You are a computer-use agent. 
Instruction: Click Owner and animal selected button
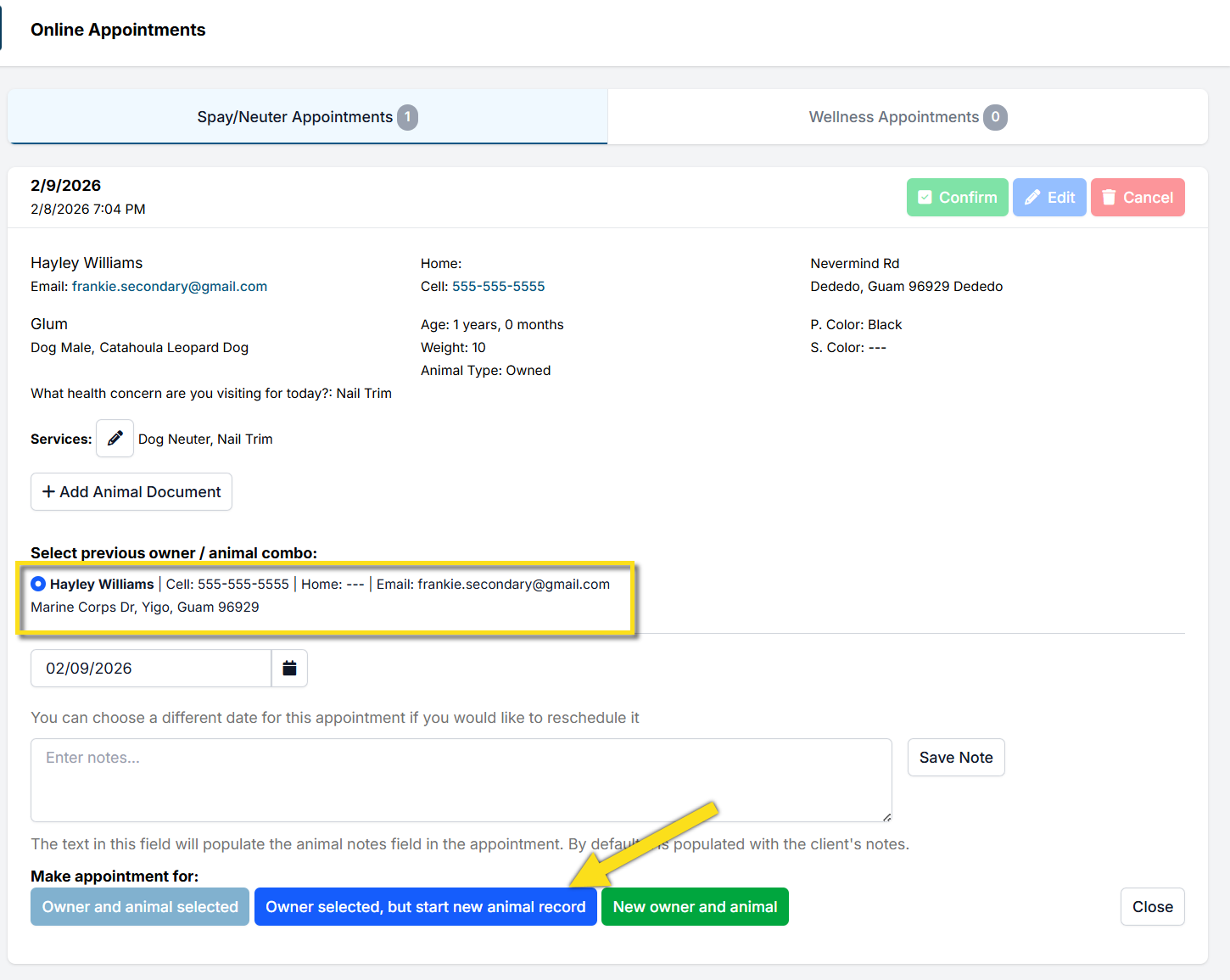(x=140, y=907)
